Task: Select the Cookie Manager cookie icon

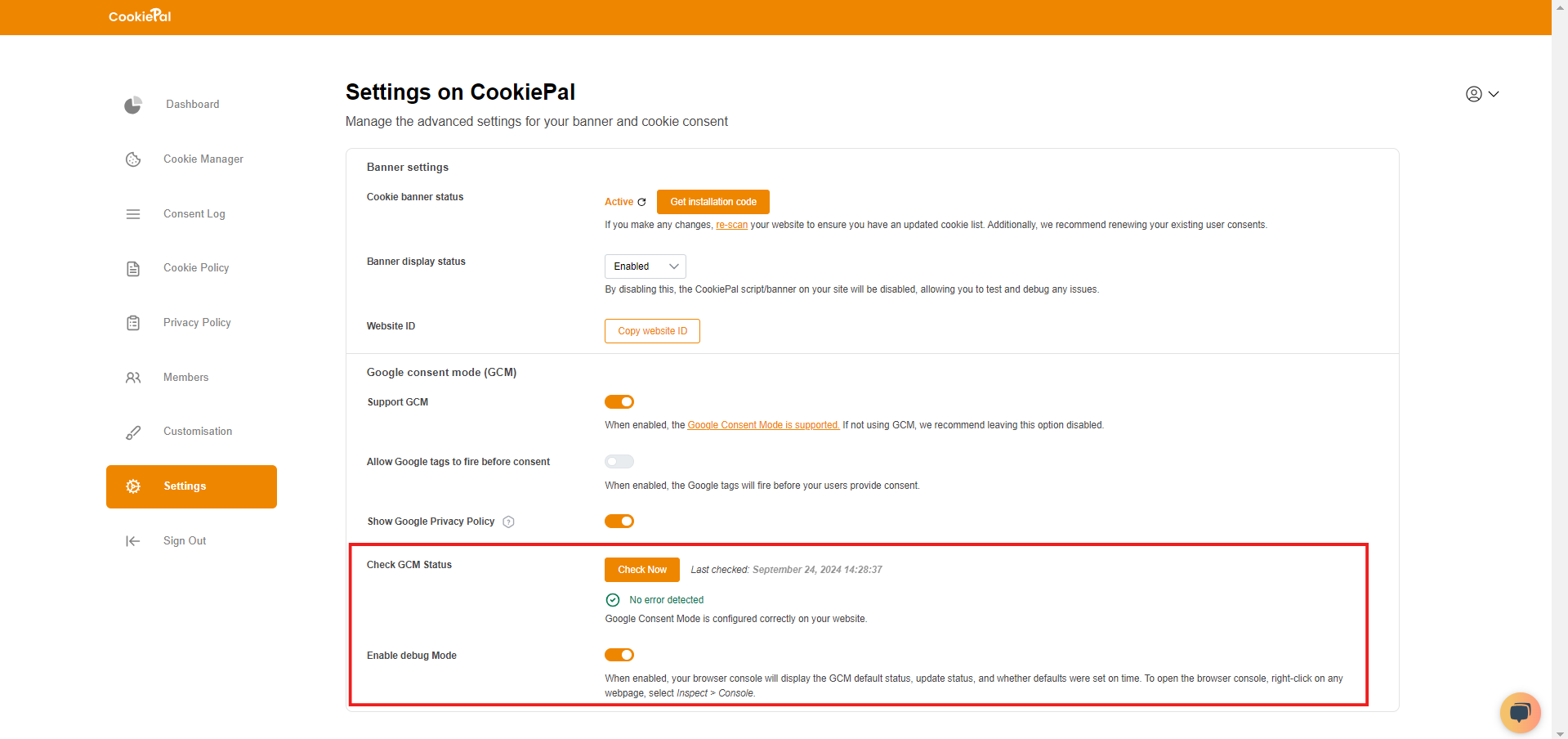Action: point(132,159)
